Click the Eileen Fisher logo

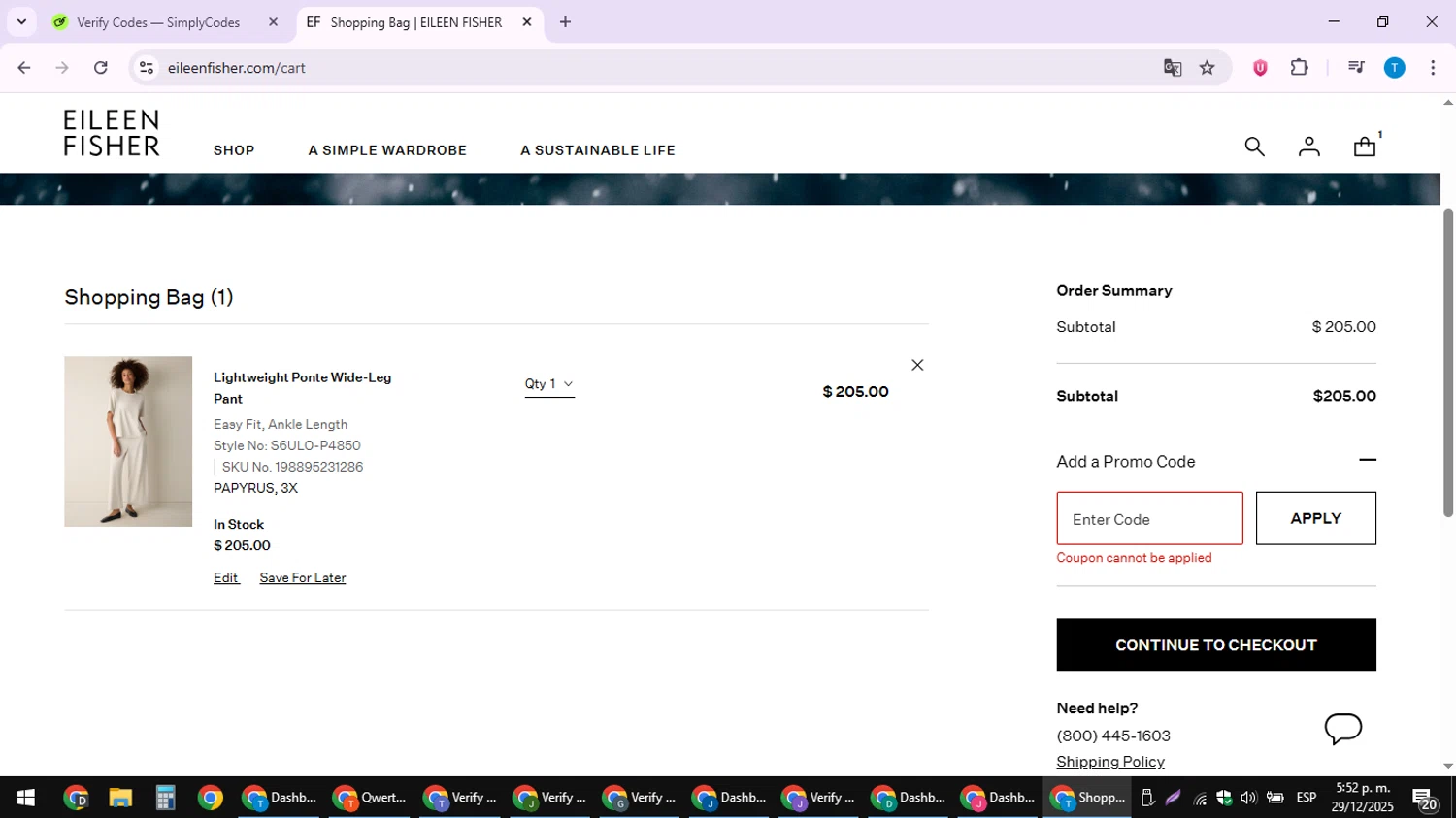click(x=112, y=133)
